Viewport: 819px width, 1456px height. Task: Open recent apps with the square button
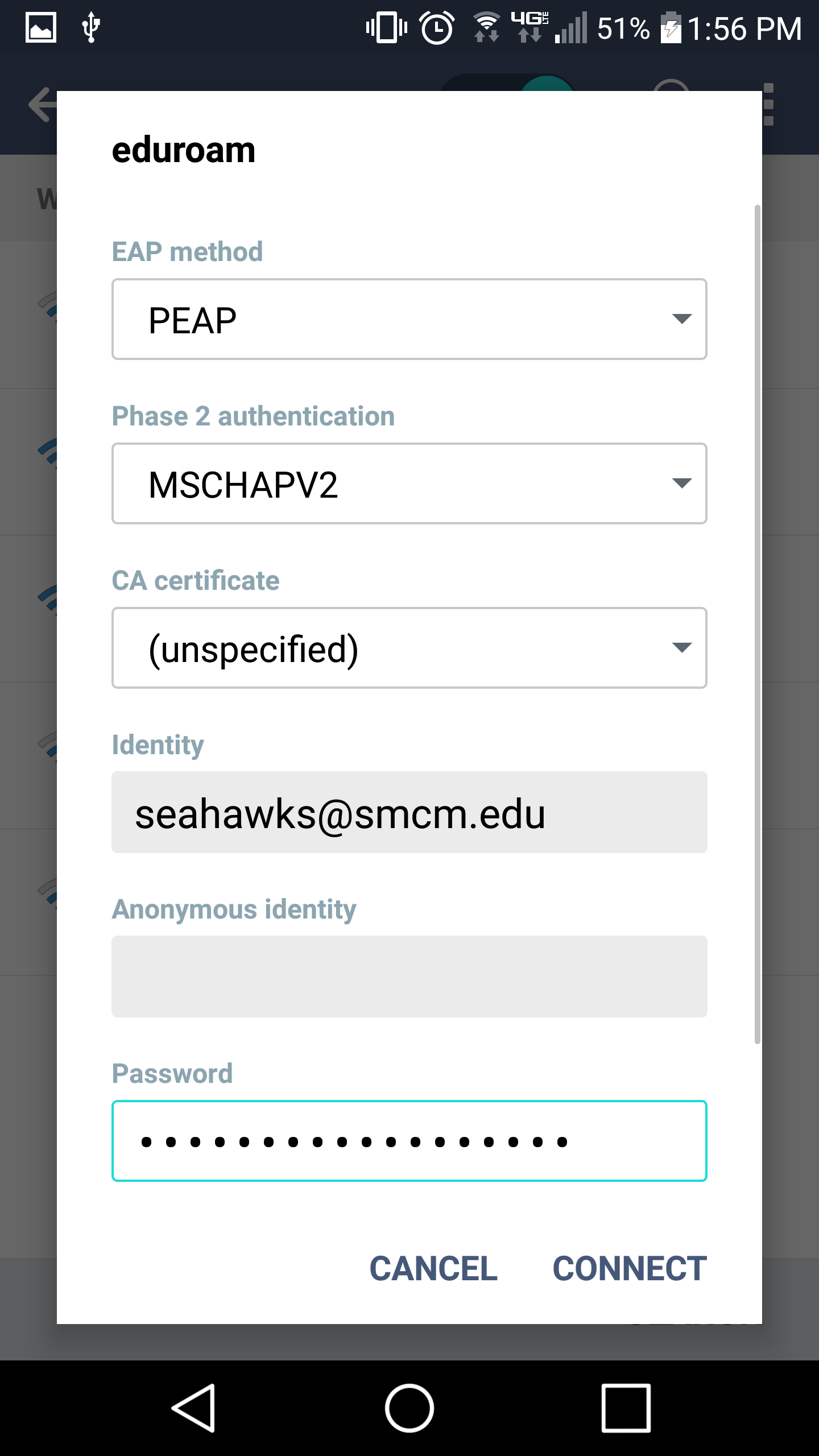(626, 1408)
